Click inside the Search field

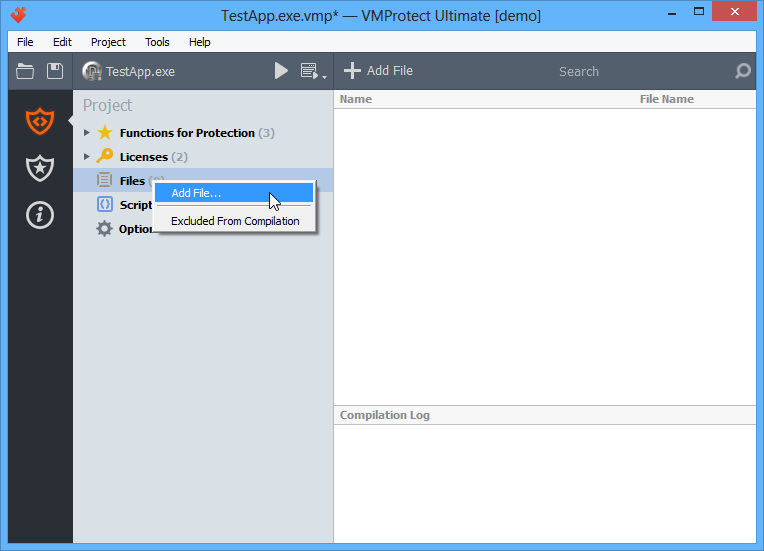[x=579, y=72]
